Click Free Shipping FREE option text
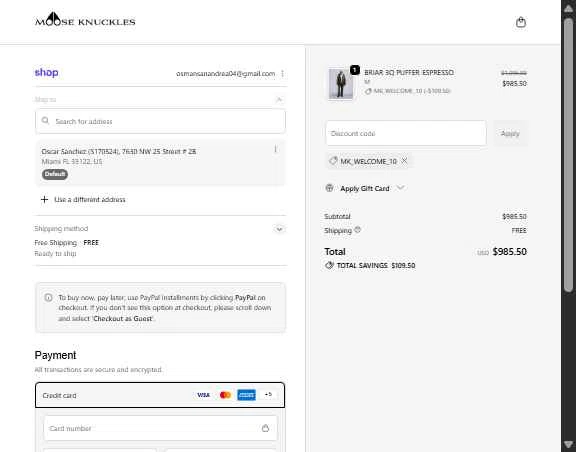The height and width of the screenshot is (452, 576). click(66, 243)
